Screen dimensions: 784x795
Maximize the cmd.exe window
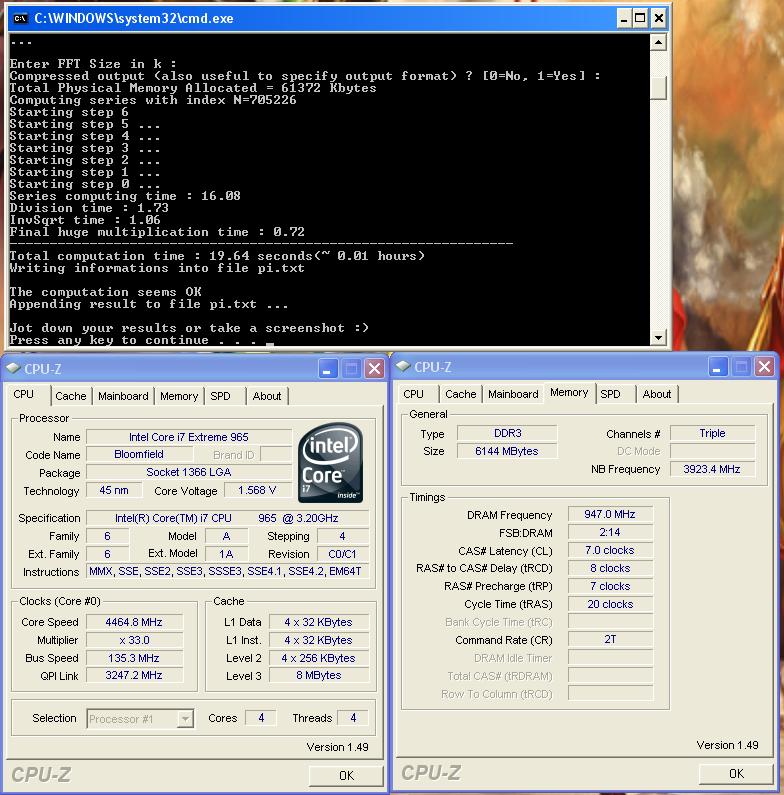tap(641, 19)
